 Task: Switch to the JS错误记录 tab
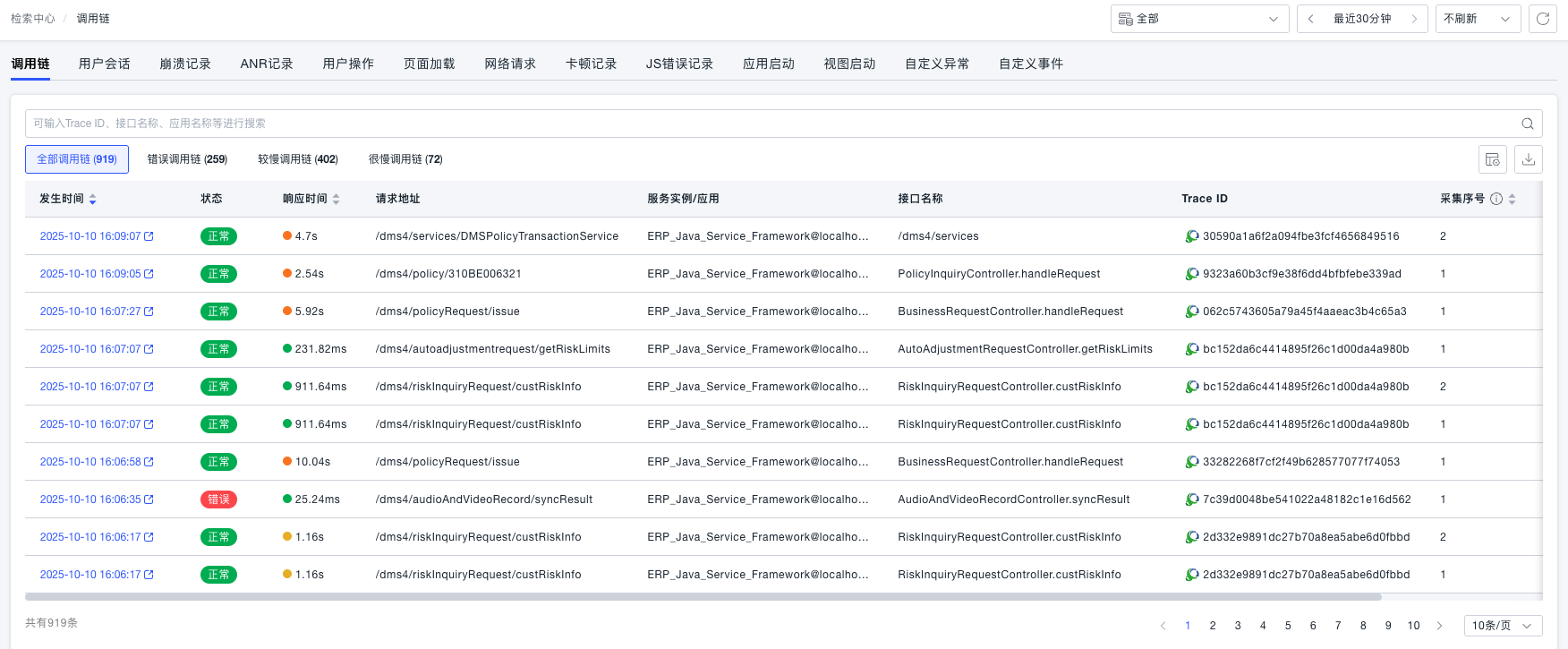pyautogui.click(x=679, y=64)
